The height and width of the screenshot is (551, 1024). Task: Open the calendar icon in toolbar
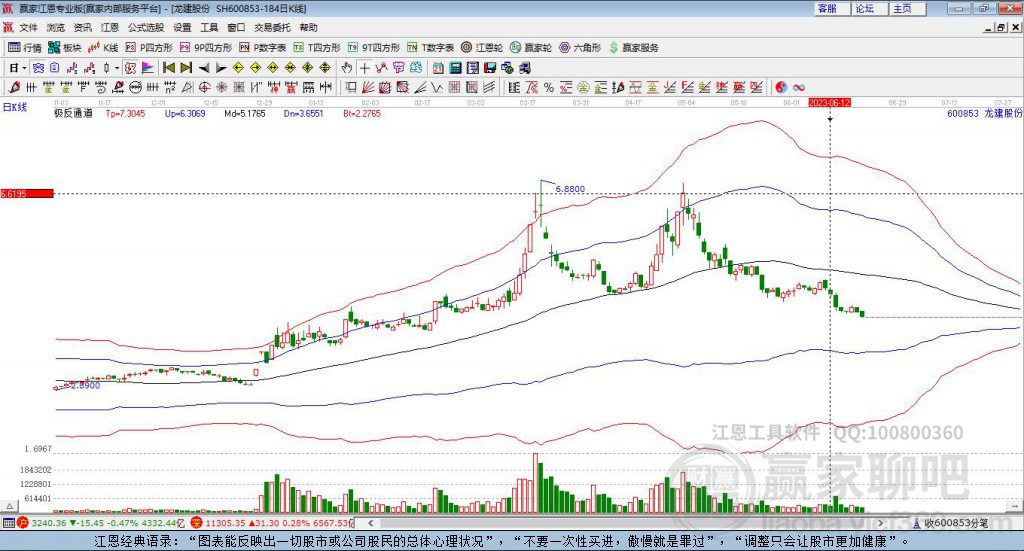coord(438,68)
